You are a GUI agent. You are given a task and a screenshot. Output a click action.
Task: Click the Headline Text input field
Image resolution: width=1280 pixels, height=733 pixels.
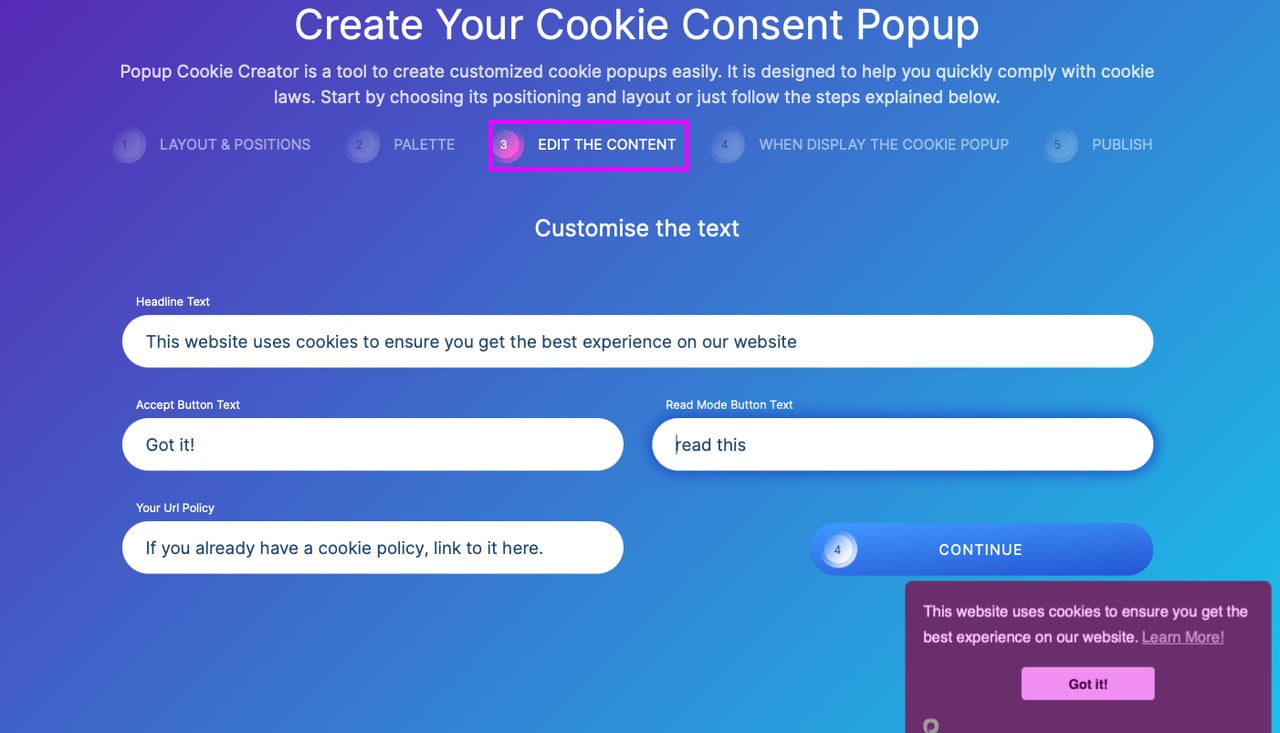[637, 341]
